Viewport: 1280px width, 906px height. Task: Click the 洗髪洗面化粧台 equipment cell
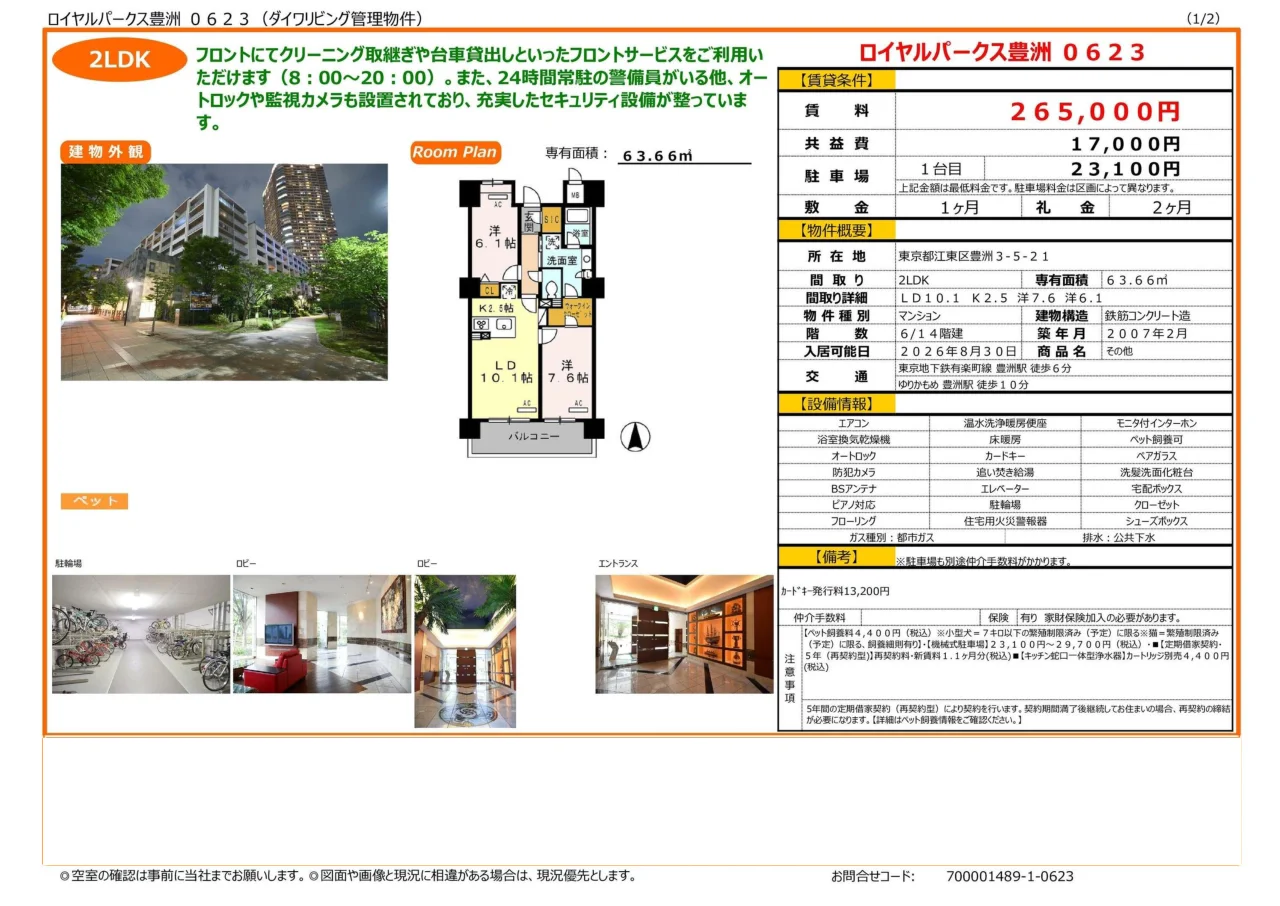pos(1157,472)
